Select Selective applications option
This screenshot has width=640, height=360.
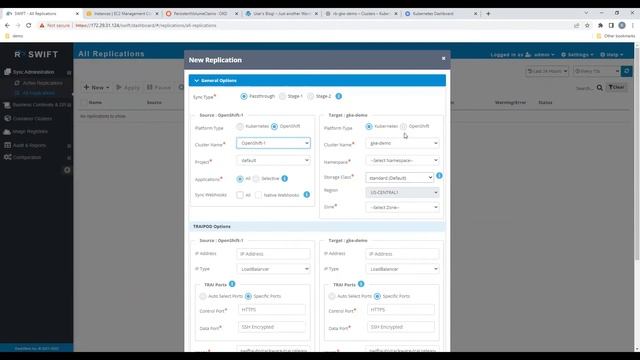[256, 179]
